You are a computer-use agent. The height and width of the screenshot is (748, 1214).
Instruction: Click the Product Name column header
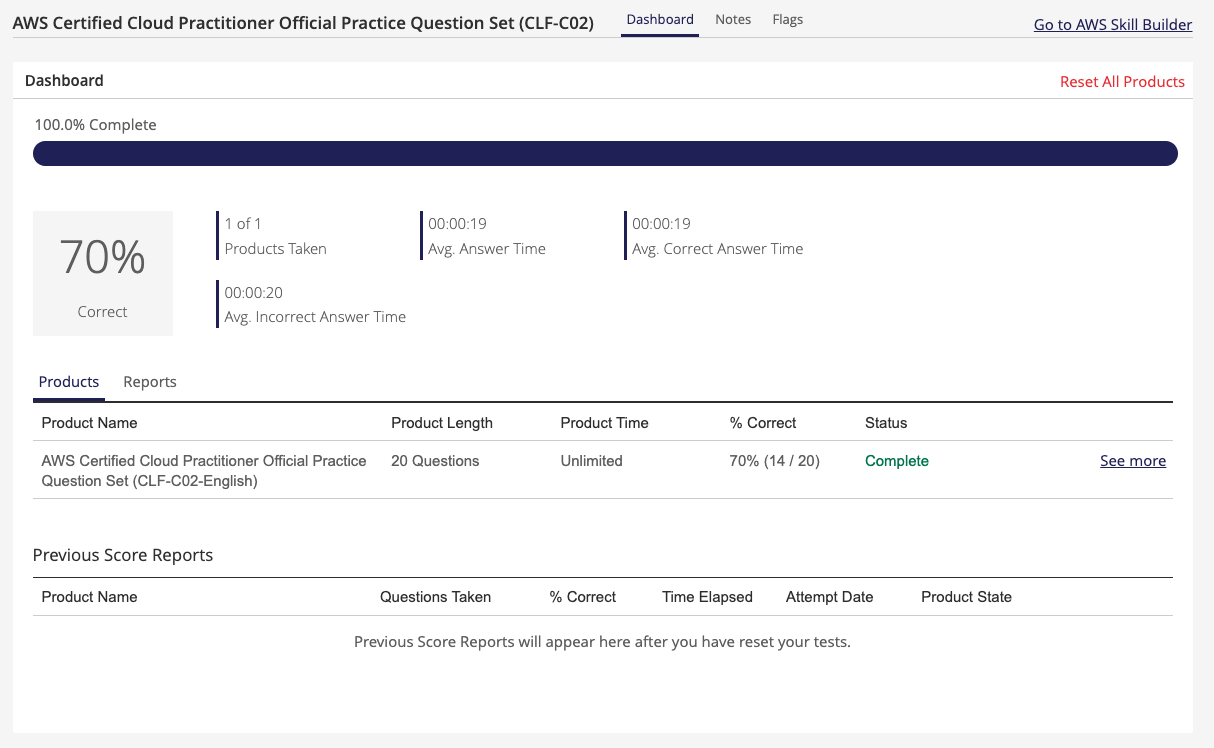89,423
